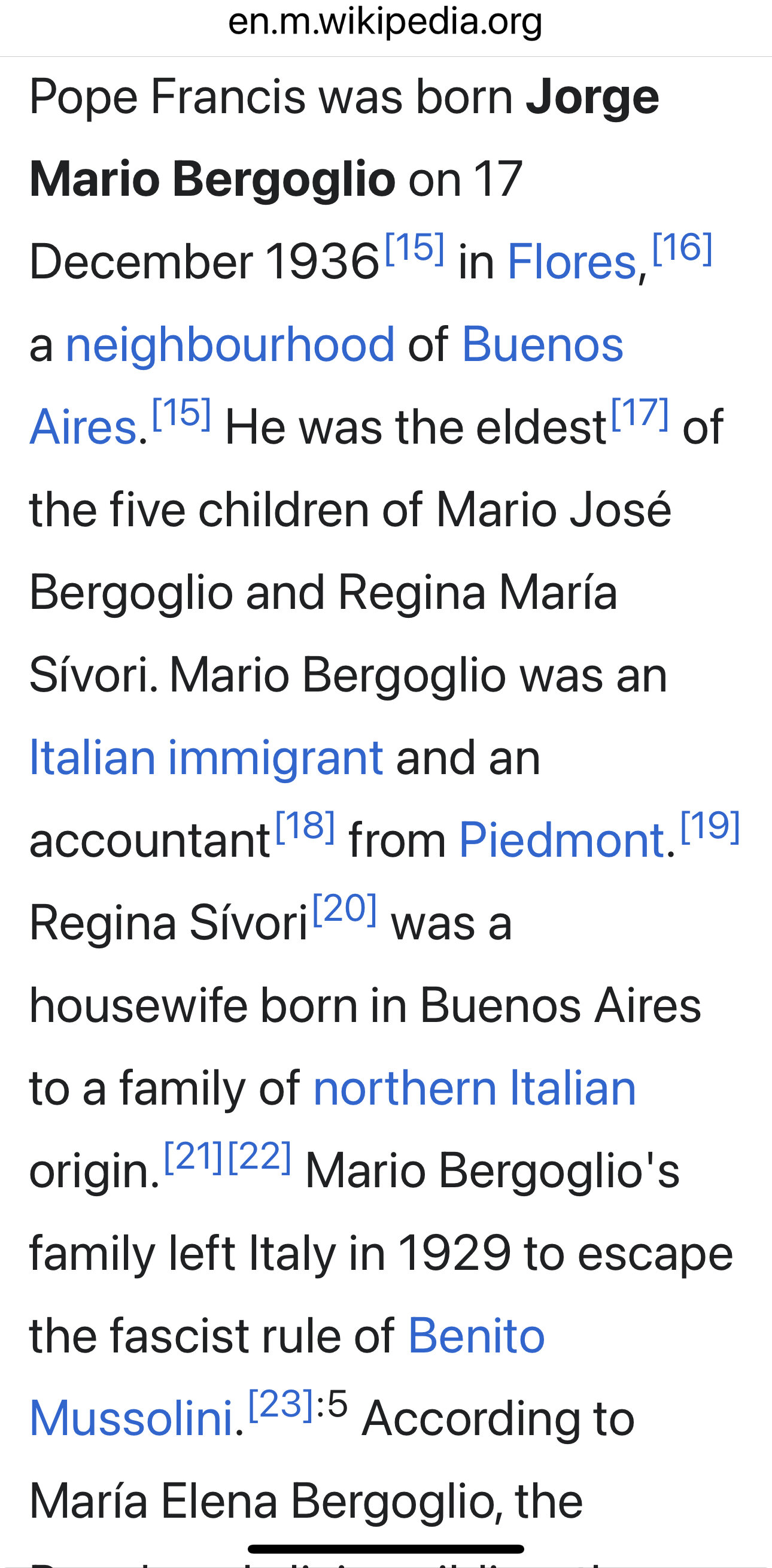Open citation [15] after December 1936
772x1568 pixels.
pyautogui.click(x=415, y=248)
